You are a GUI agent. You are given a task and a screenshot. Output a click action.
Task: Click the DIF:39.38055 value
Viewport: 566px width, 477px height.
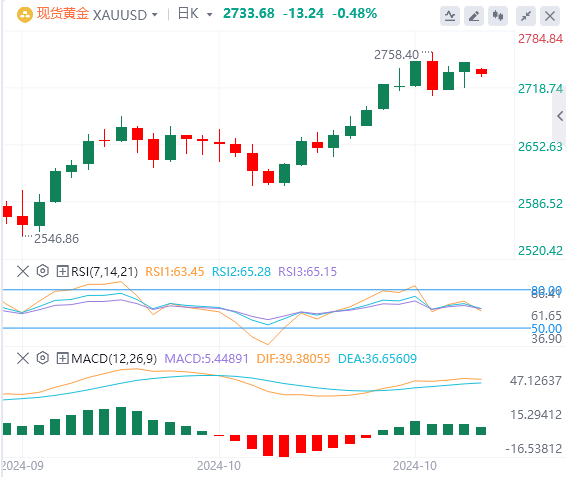293,359
